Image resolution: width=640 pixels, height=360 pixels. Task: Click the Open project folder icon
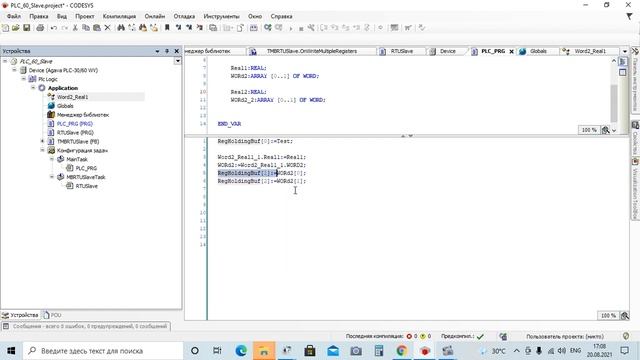(x=16, y=28)
